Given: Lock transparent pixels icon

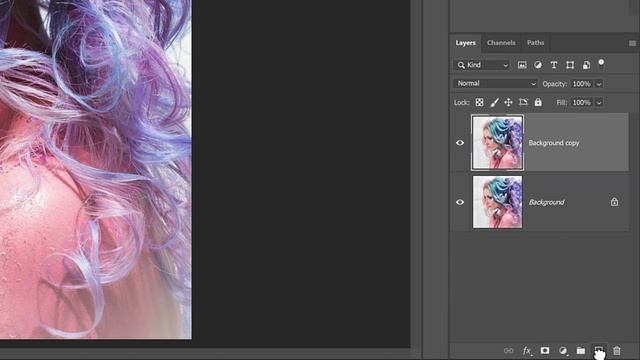Looking at the screenshot, I should click(480, 102).
